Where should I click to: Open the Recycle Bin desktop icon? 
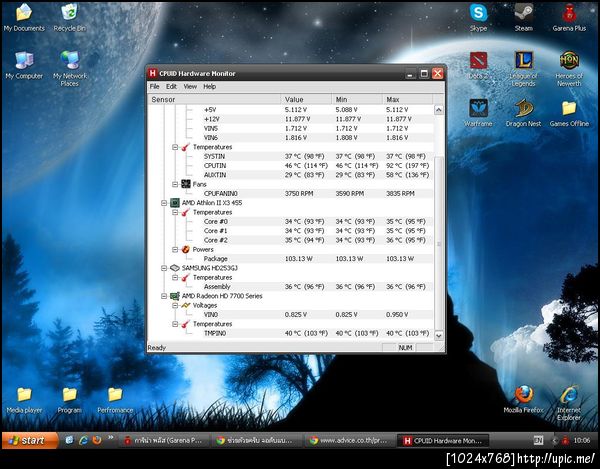point(69,18)
